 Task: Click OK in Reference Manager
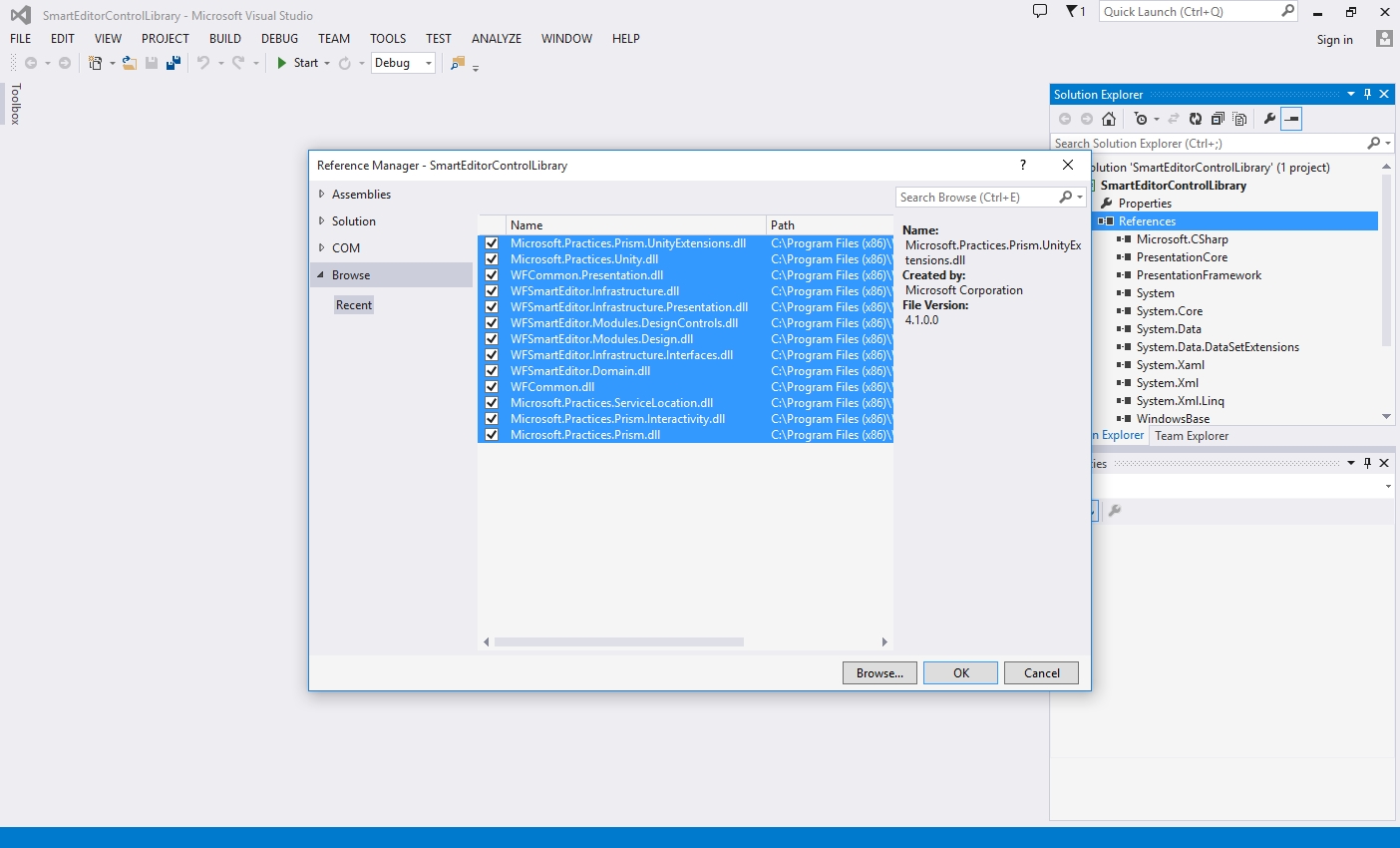tap(960, 673)
